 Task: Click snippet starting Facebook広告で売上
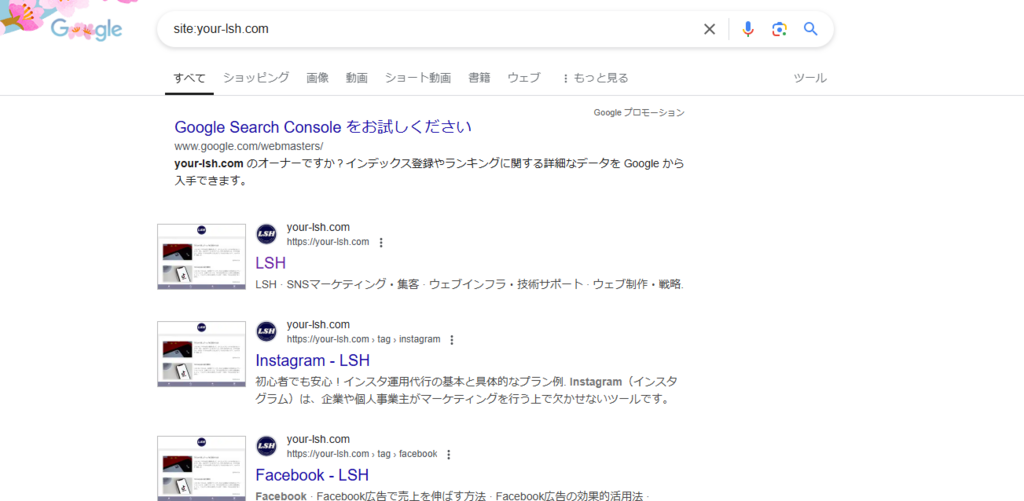point(452,496)
